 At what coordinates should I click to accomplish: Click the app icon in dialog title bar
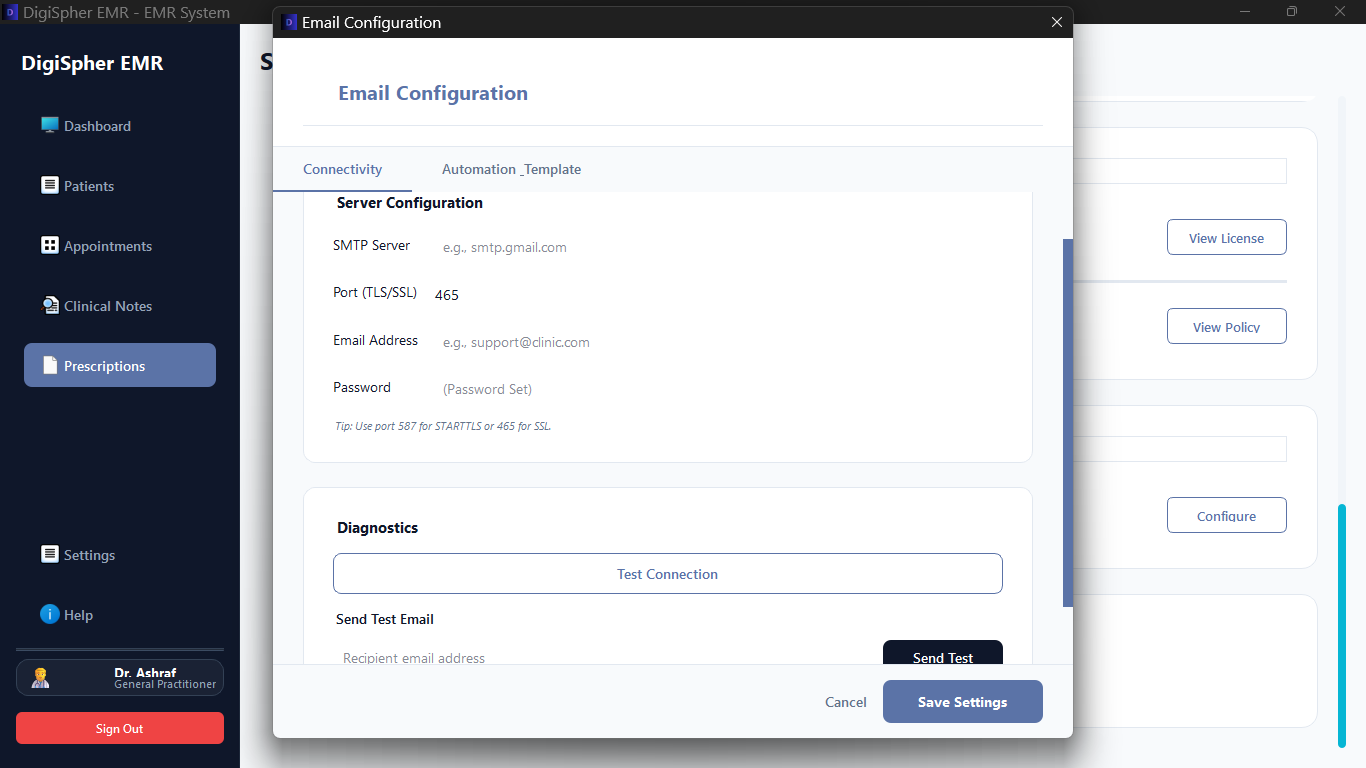(290, 21)
